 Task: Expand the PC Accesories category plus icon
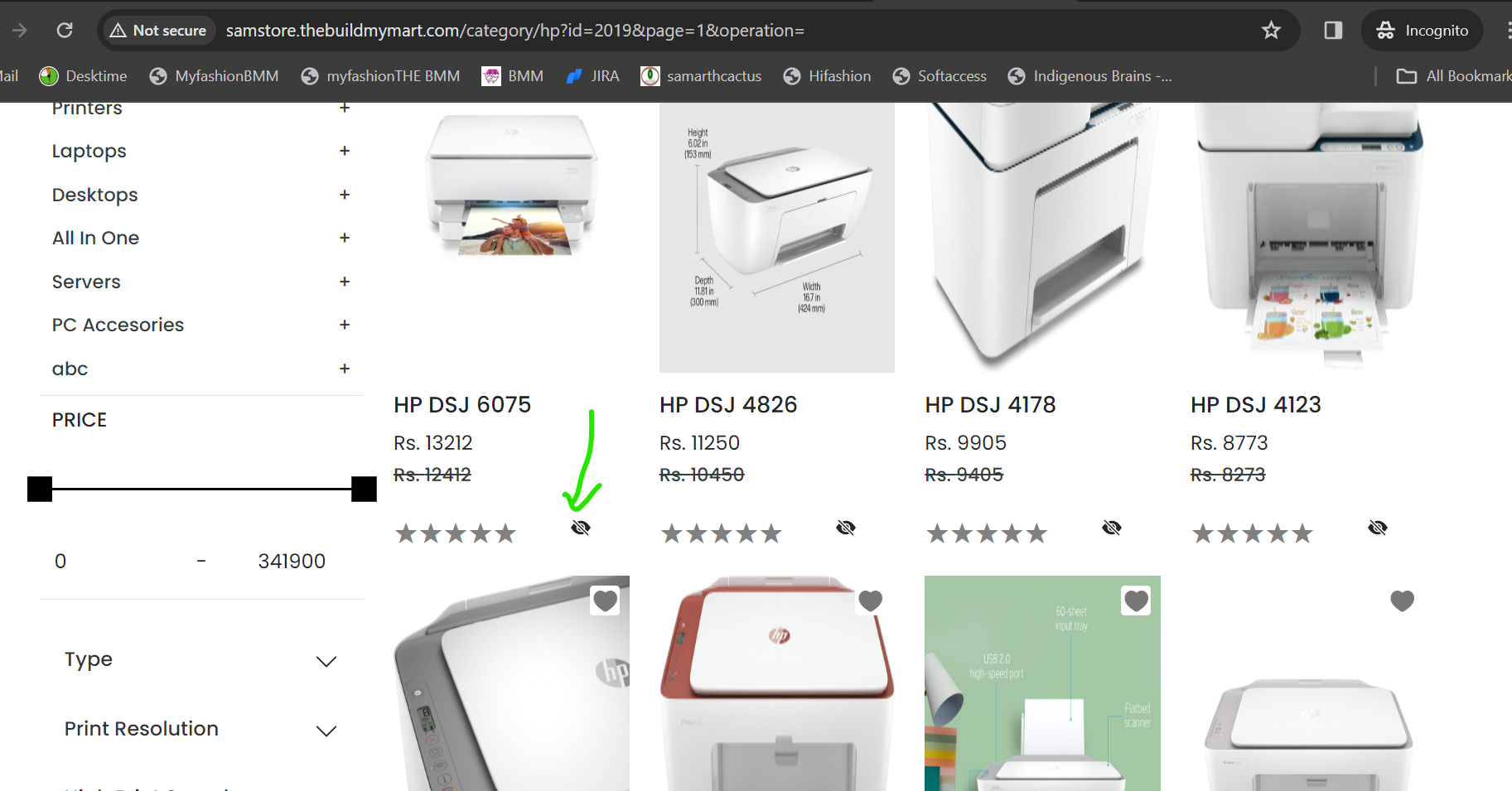click(345, 325)
